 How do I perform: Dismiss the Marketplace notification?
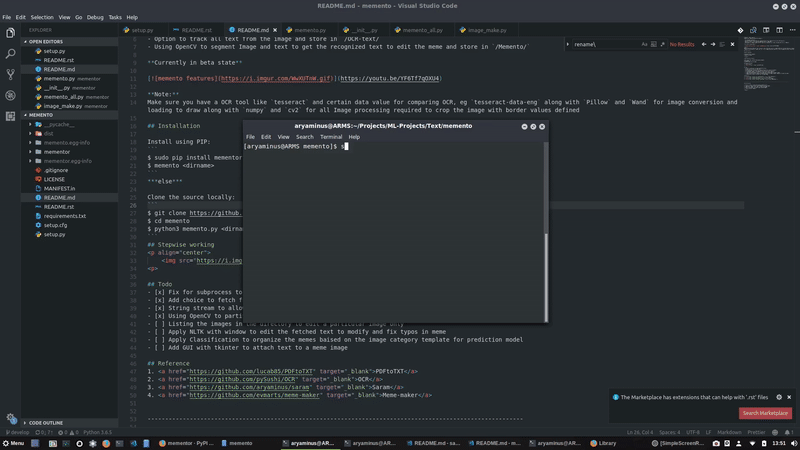pos(789,397)
